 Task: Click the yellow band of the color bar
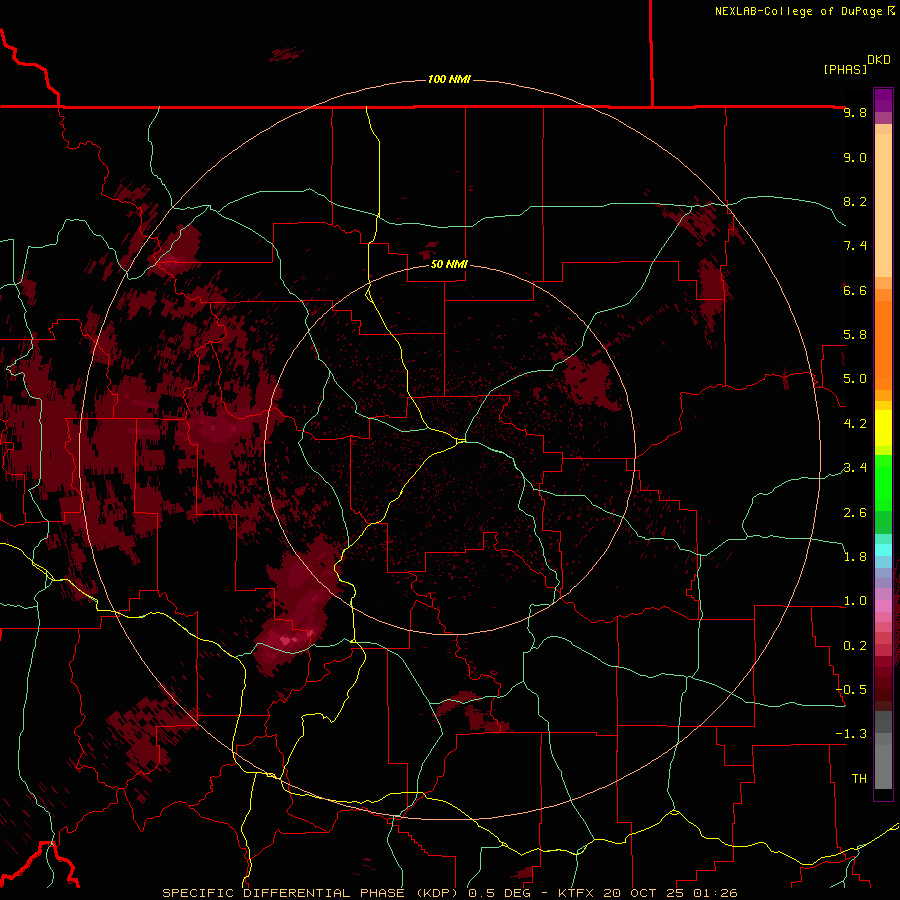coord(883,428)
